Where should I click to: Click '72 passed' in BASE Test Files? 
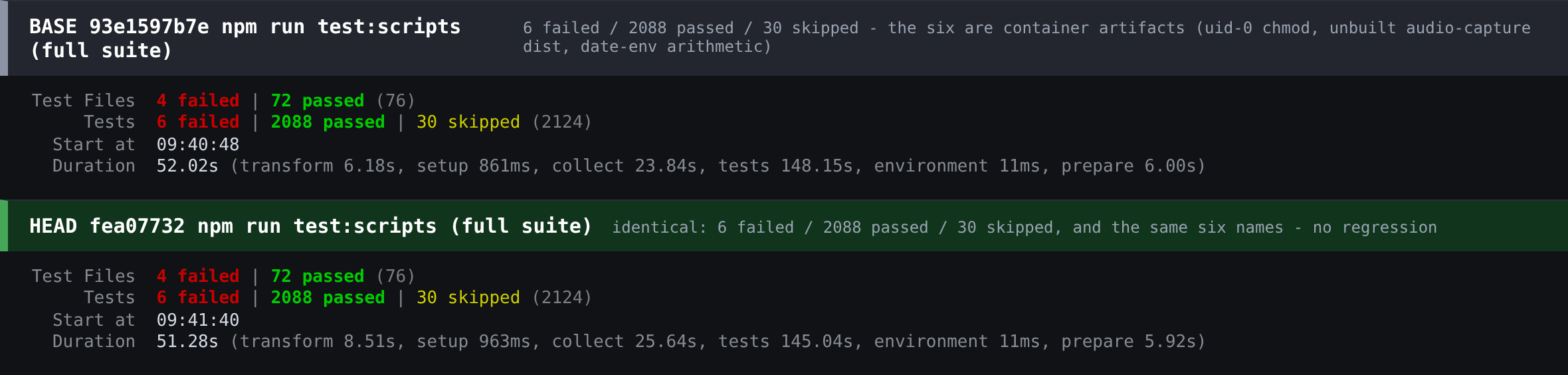tap(318, 100)
